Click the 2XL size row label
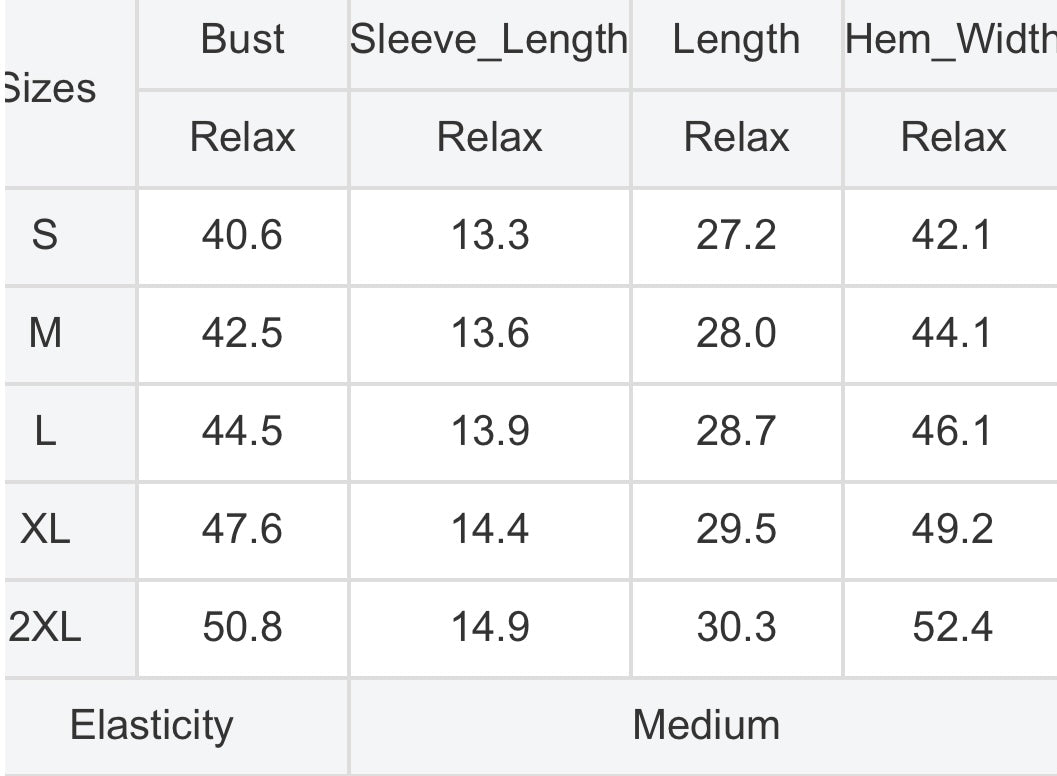This screenshot has height=776, width=1057. [x=44, y=626]
